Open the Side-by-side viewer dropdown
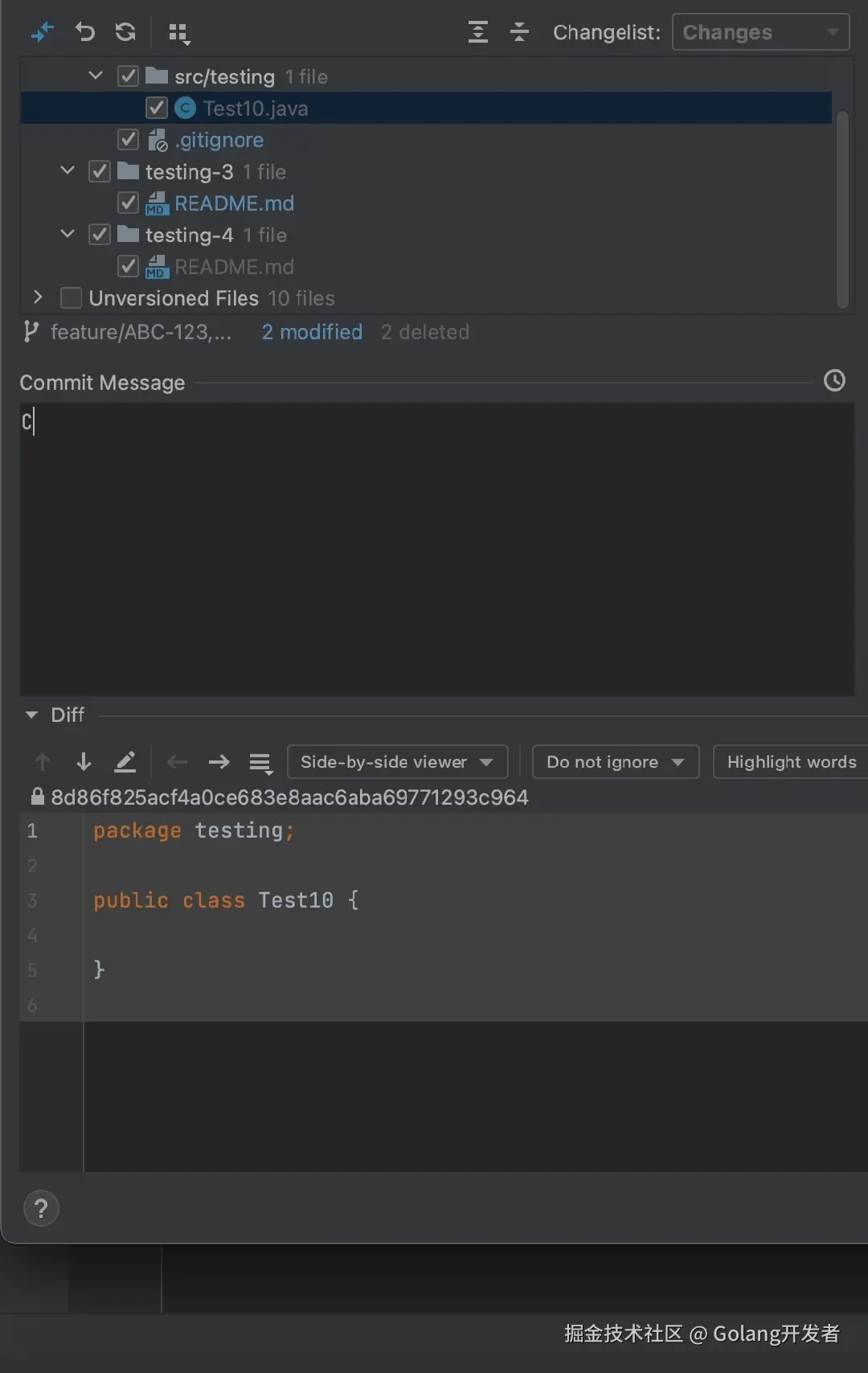The image size is (868, 1373). pos(397,762)
